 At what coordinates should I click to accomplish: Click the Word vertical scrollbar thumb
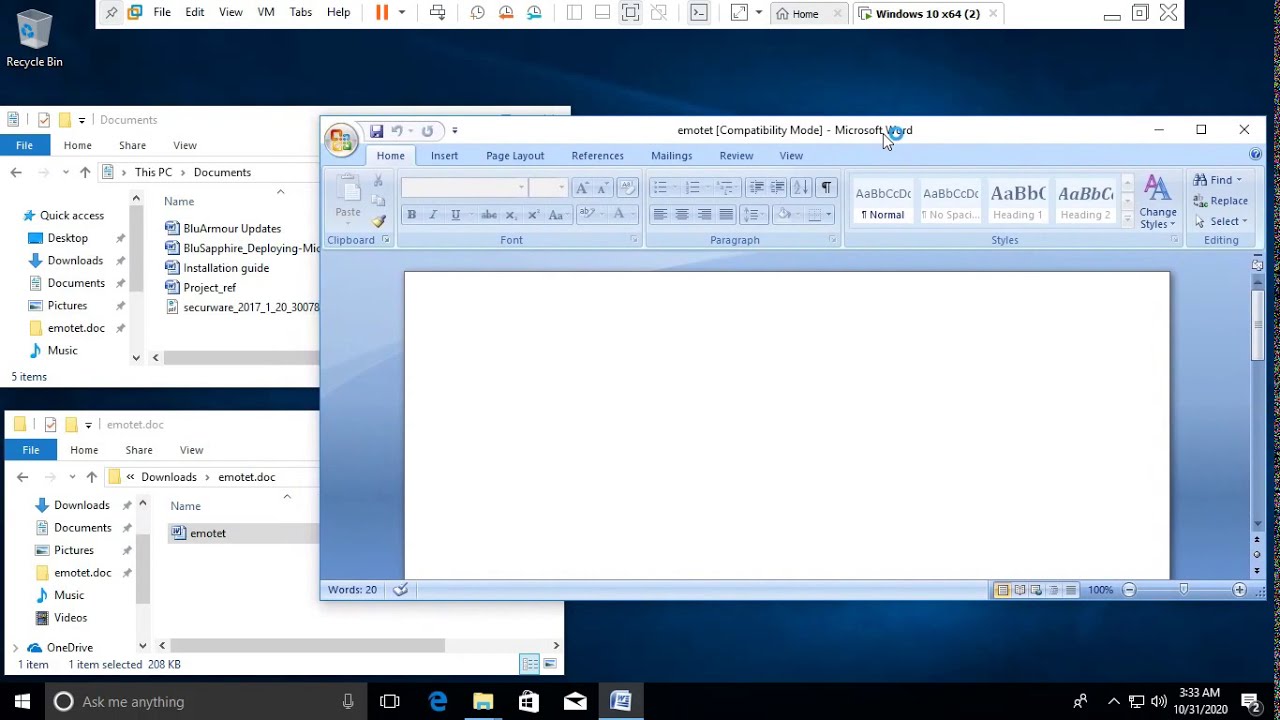1257,323
